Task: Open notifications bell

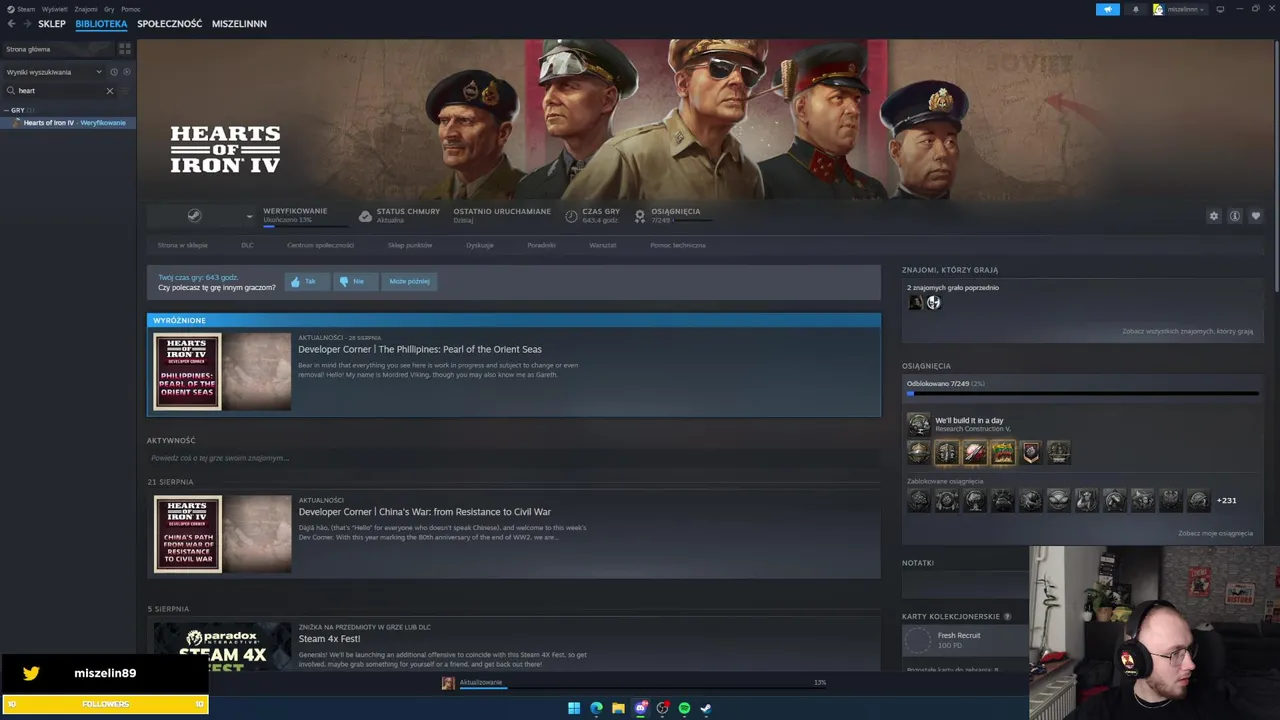Action: [1135, 9]
